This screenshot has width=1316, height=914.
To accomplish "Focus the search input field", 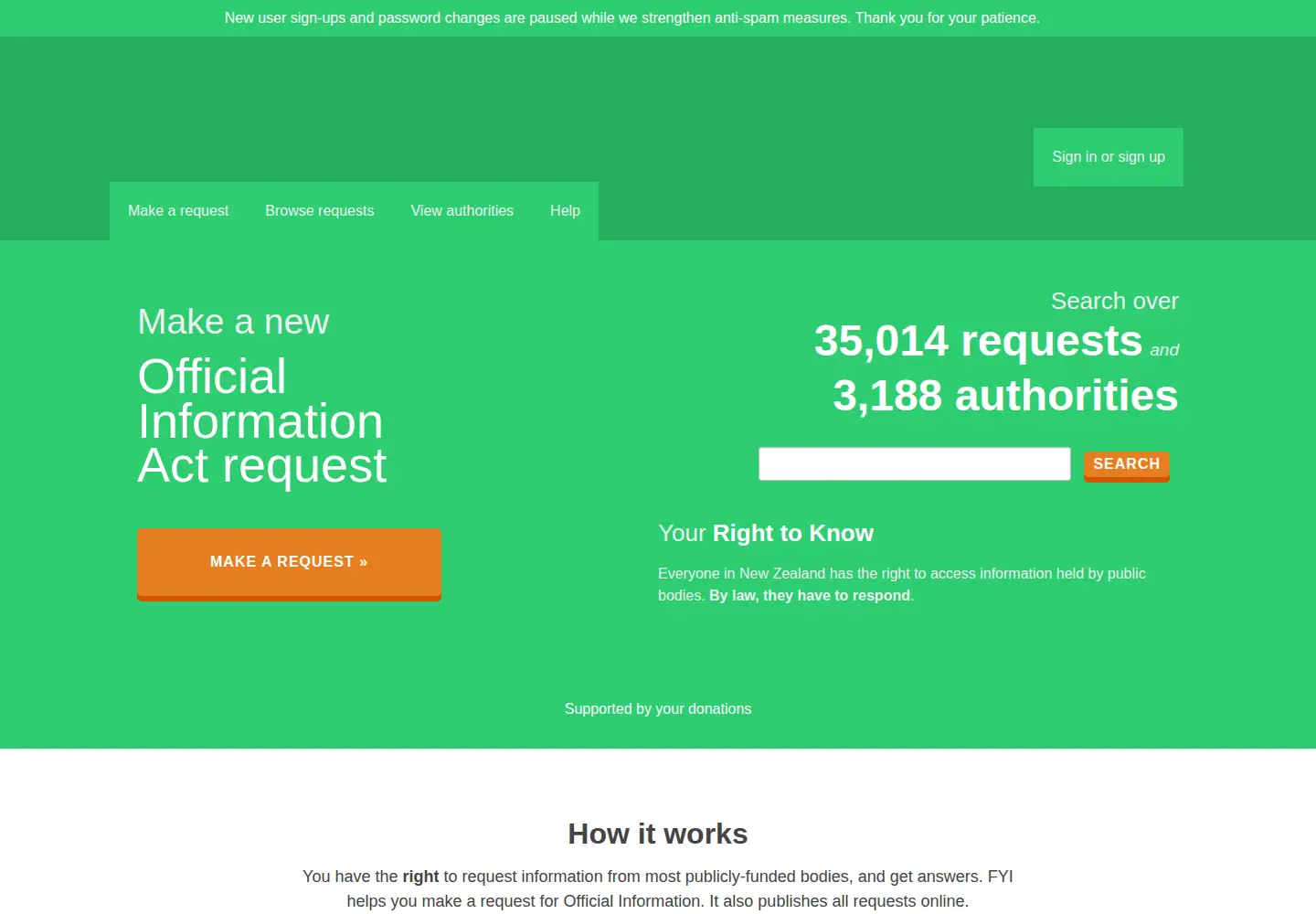I will click(x=914, y=463).
